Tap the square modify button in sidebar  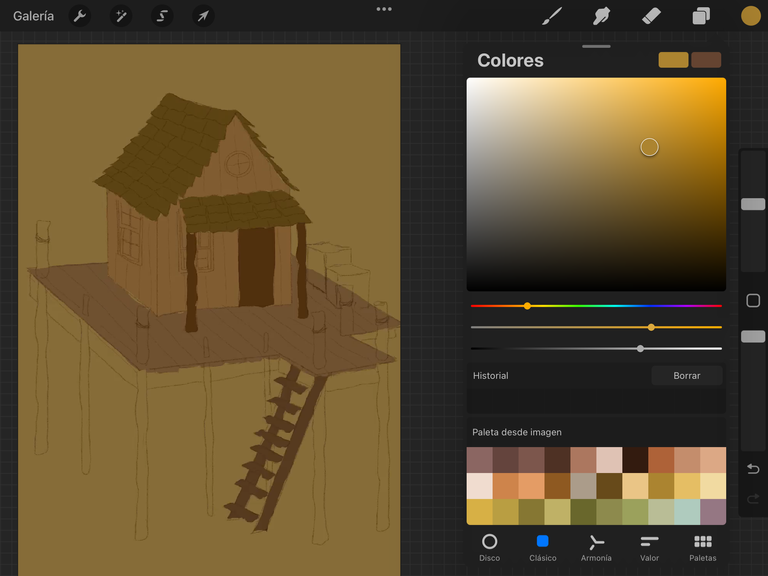753,300
